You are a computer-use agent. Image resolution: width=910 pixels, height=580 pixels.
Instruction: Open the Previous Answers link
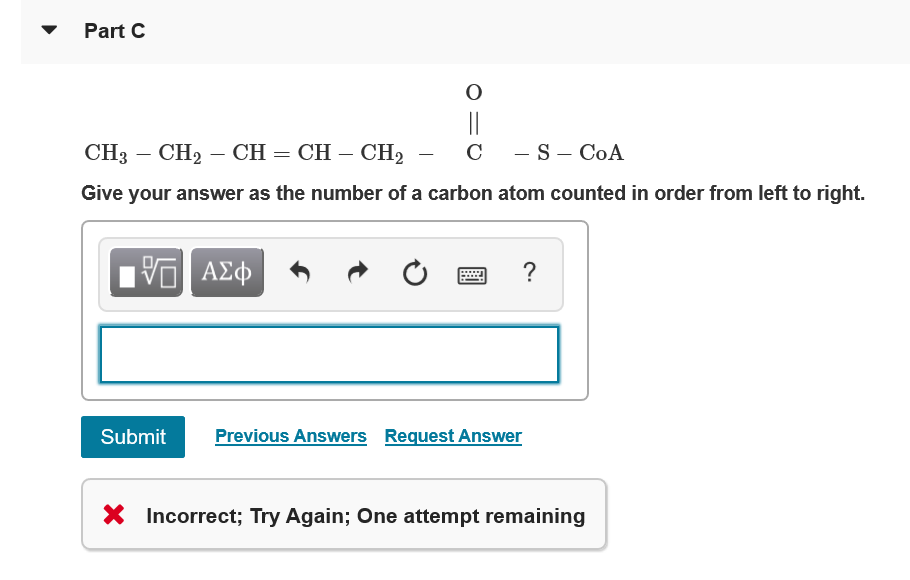[x=290, y=436]
